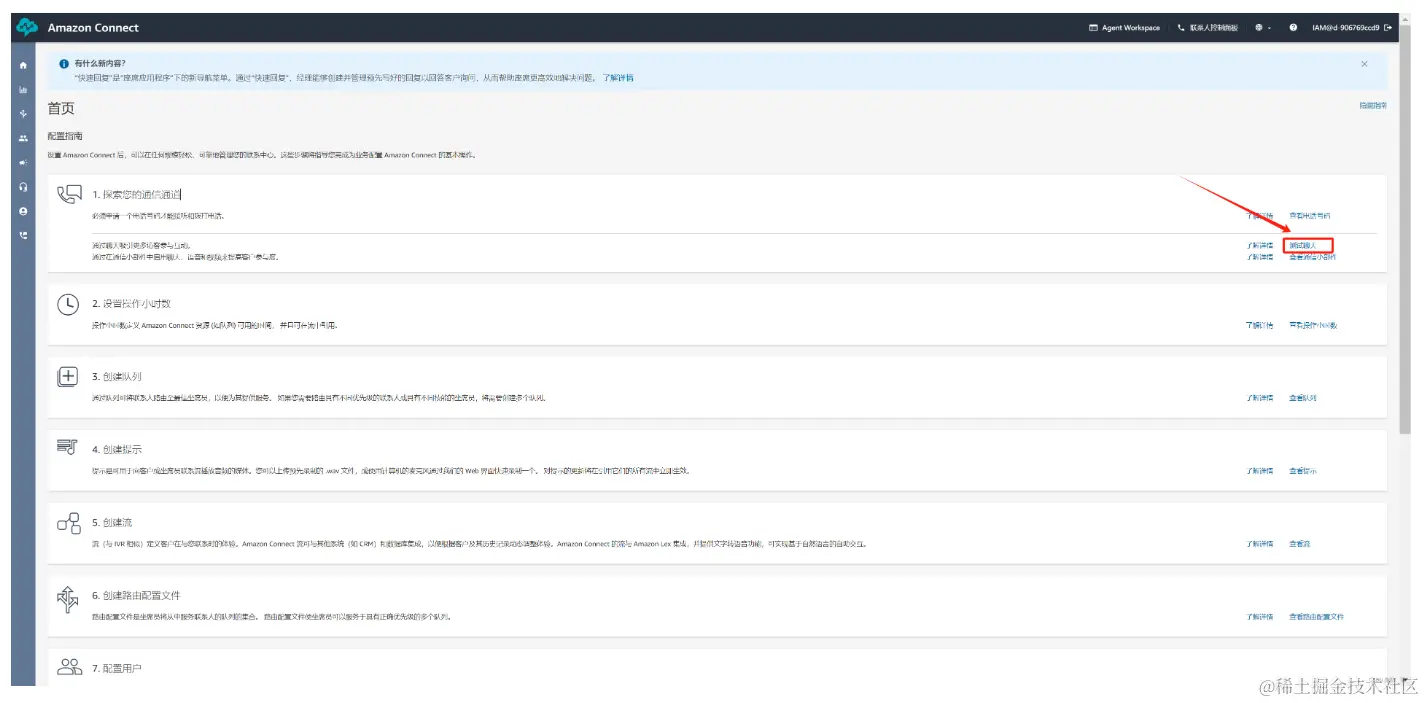This screenshot has width=1425, height=703.
Task: Click 了解详情 in the routing profiles row
Action: point(1260,617)
